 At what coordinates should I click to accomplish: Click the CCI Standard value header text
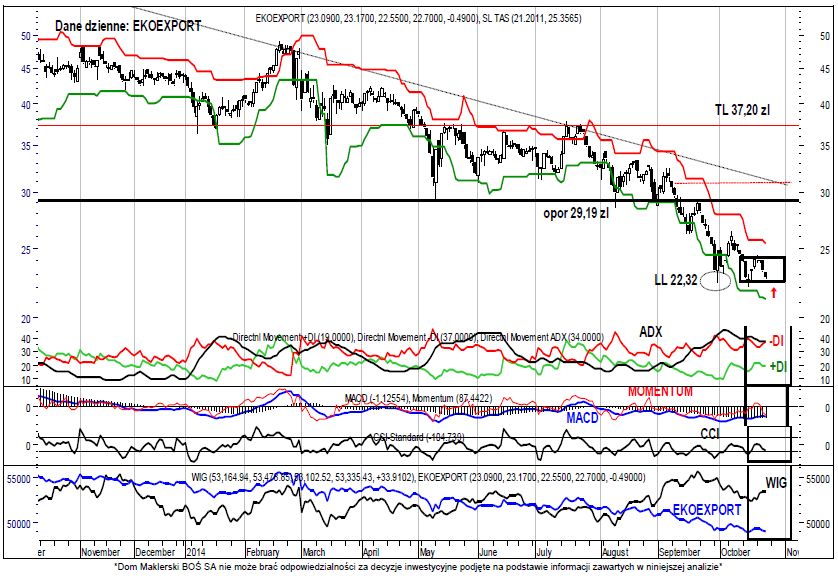tap(418, 437)
